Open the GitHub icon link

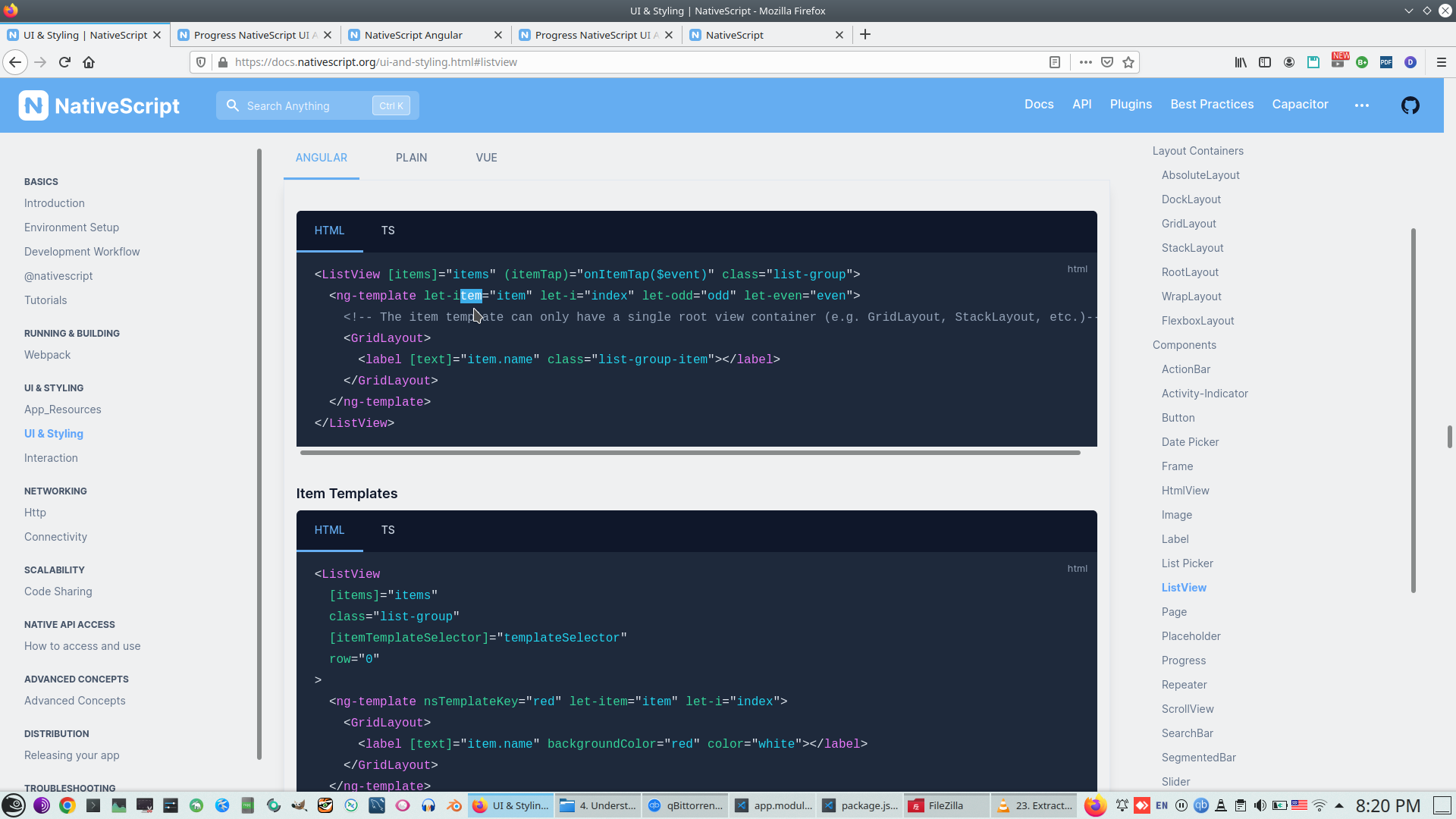[1410, 105]
